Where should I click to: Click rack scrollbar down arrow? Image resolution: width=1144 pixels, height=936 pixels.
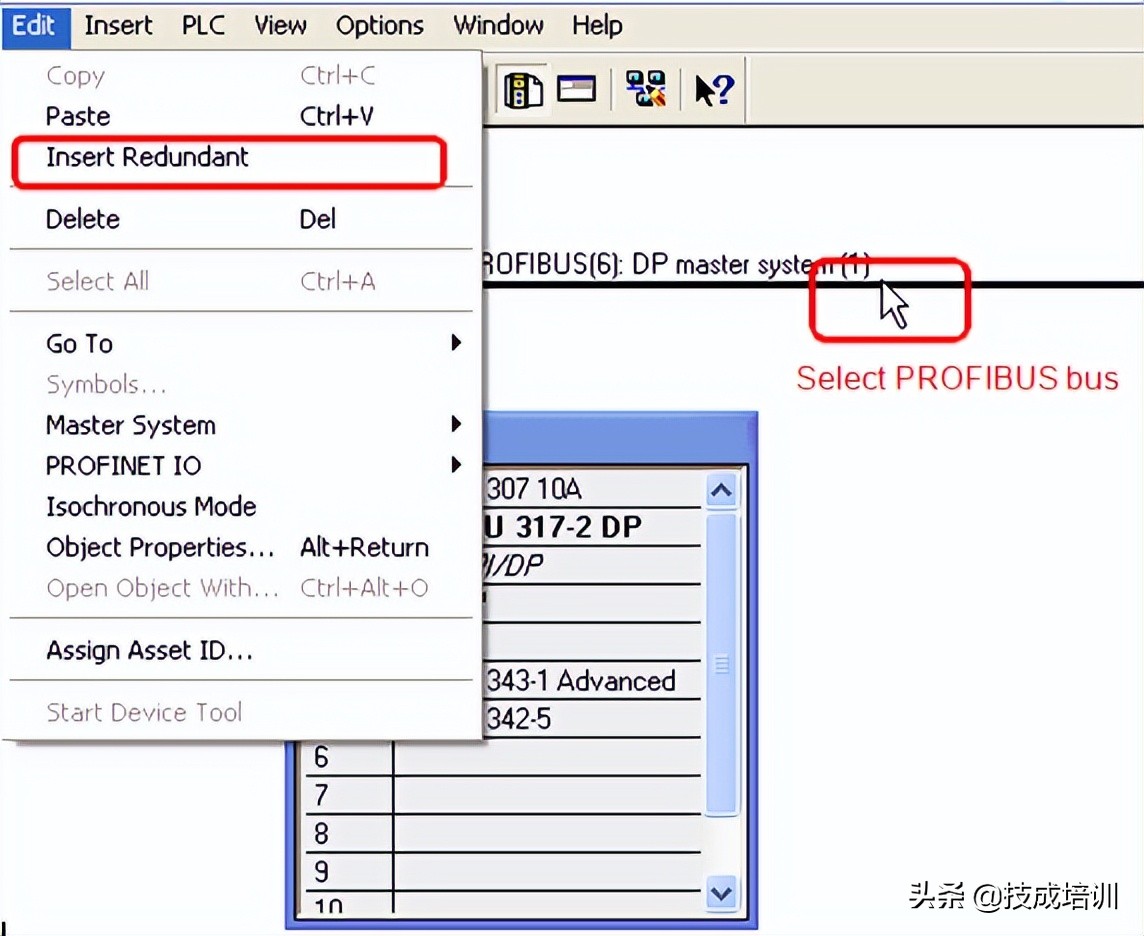click(x=722, y=893)
